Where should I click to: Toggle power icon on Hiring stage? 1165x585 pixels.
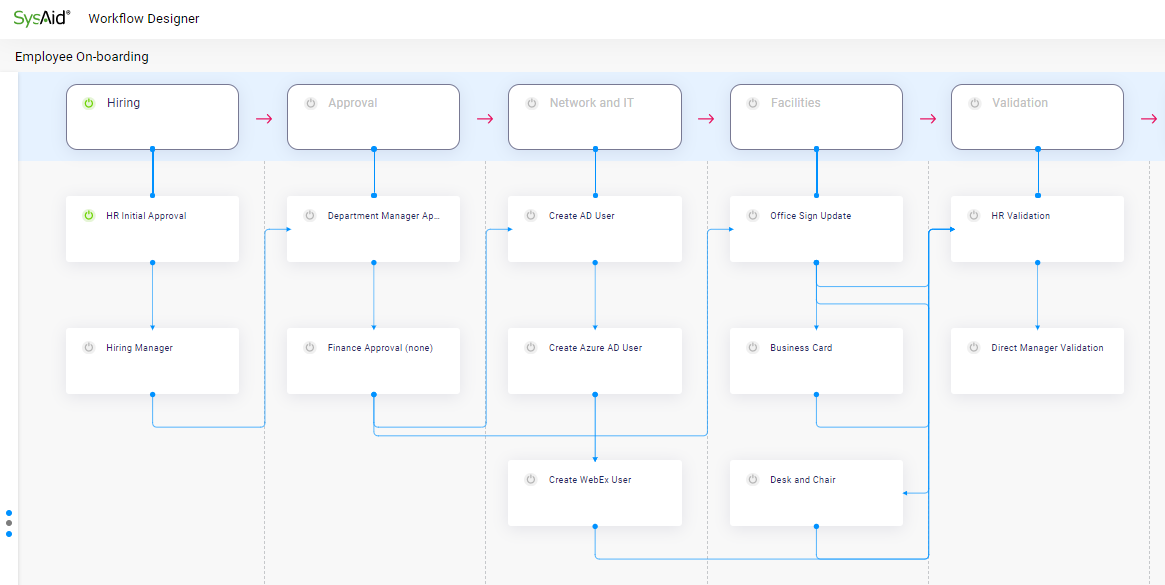[88, 103]
